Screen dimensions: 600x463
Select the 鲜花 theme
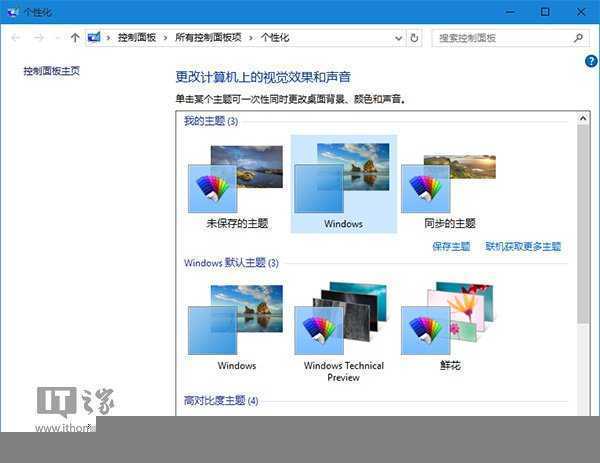tap(450, 326)
